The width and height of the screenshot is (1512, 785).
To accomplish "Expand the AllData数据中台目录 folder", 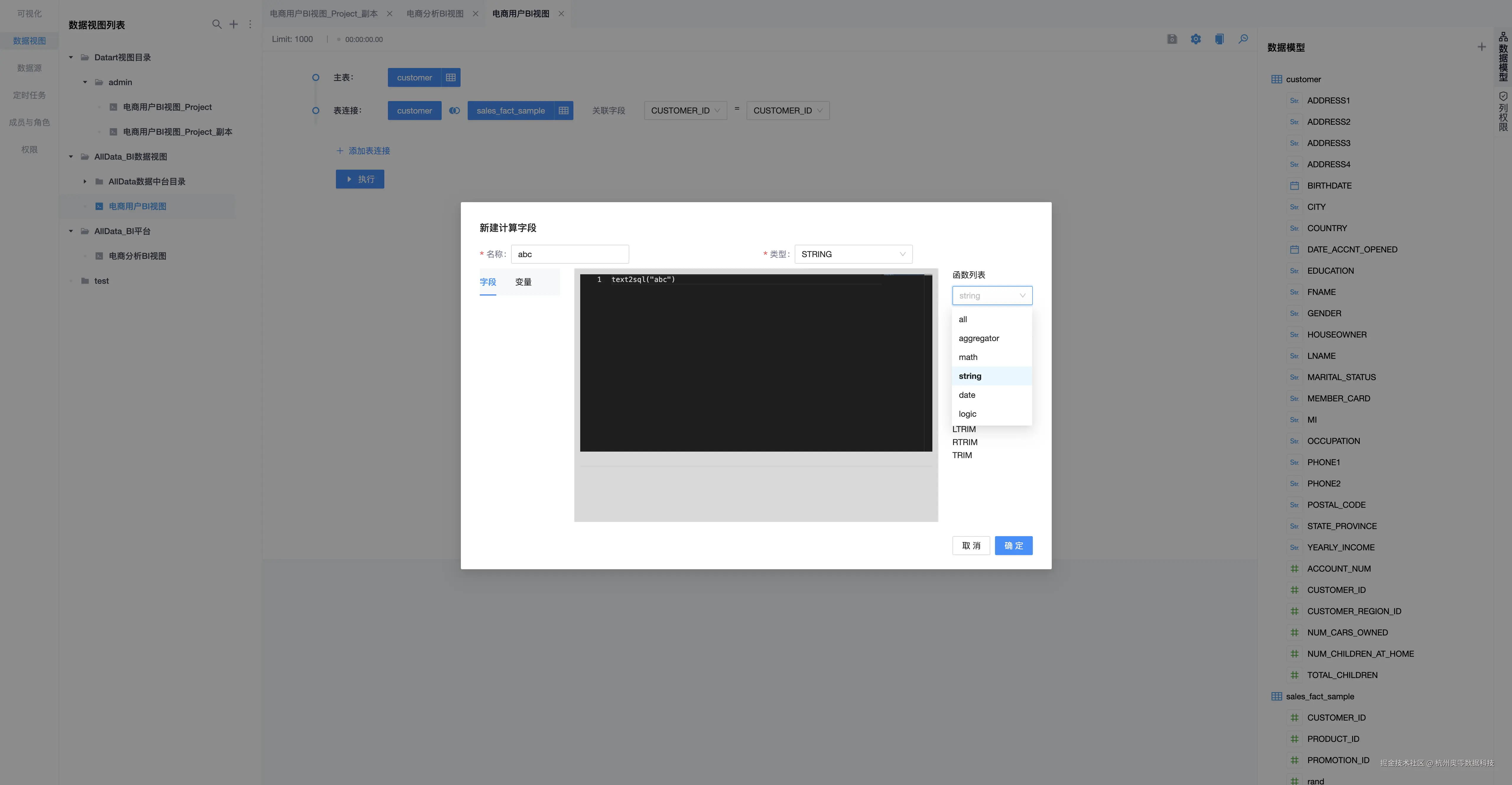I will [85, 181].
